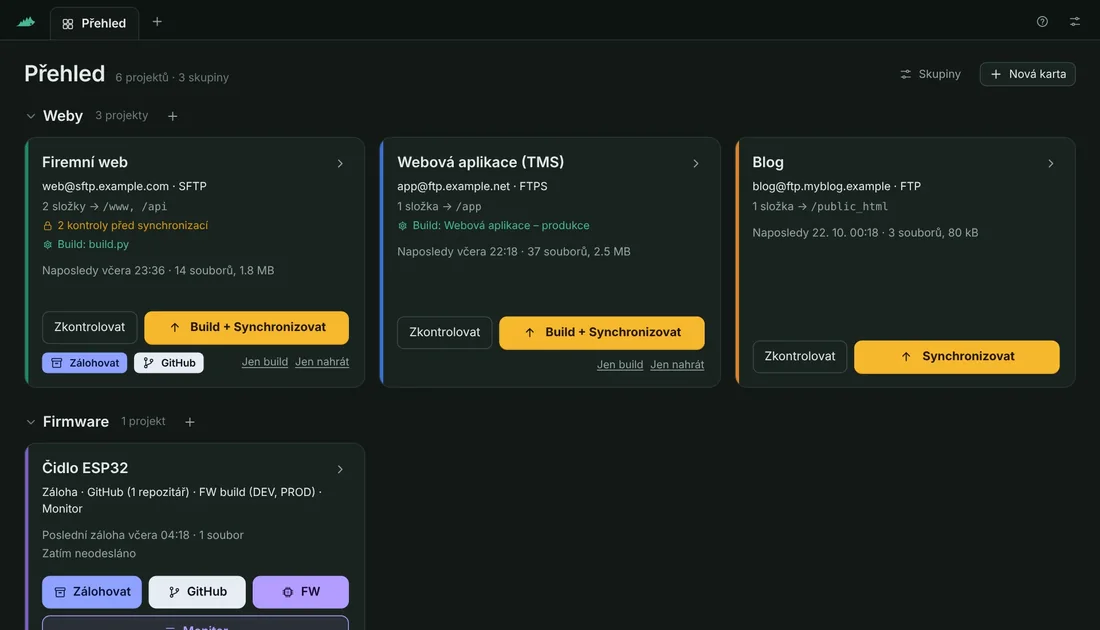Switch to the Přehled tab
Image resolution: width=1100 pixels, height=630 pixels.
[94, 23]
